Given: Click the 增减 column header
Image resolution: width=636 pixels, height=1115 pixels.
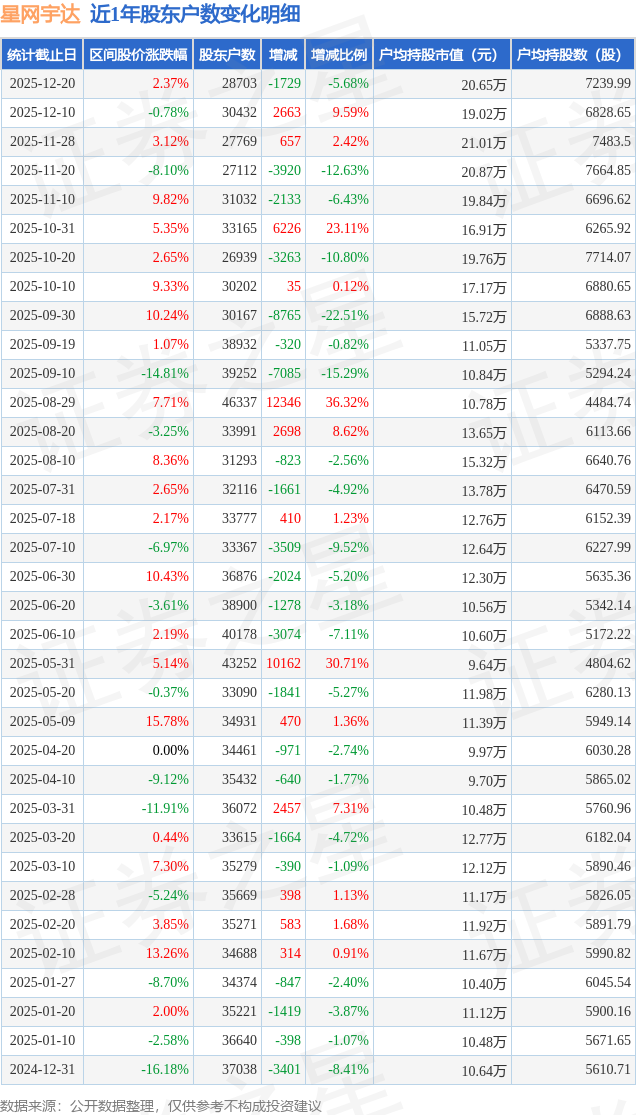Looking at the screenshot, I should point(283,55).
